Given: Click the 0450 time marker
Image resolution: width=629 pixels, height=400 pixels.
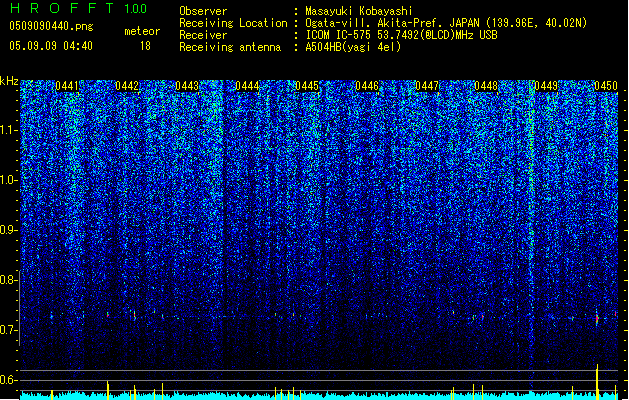Looking at the screenshot, I should [x=606, y=86].
